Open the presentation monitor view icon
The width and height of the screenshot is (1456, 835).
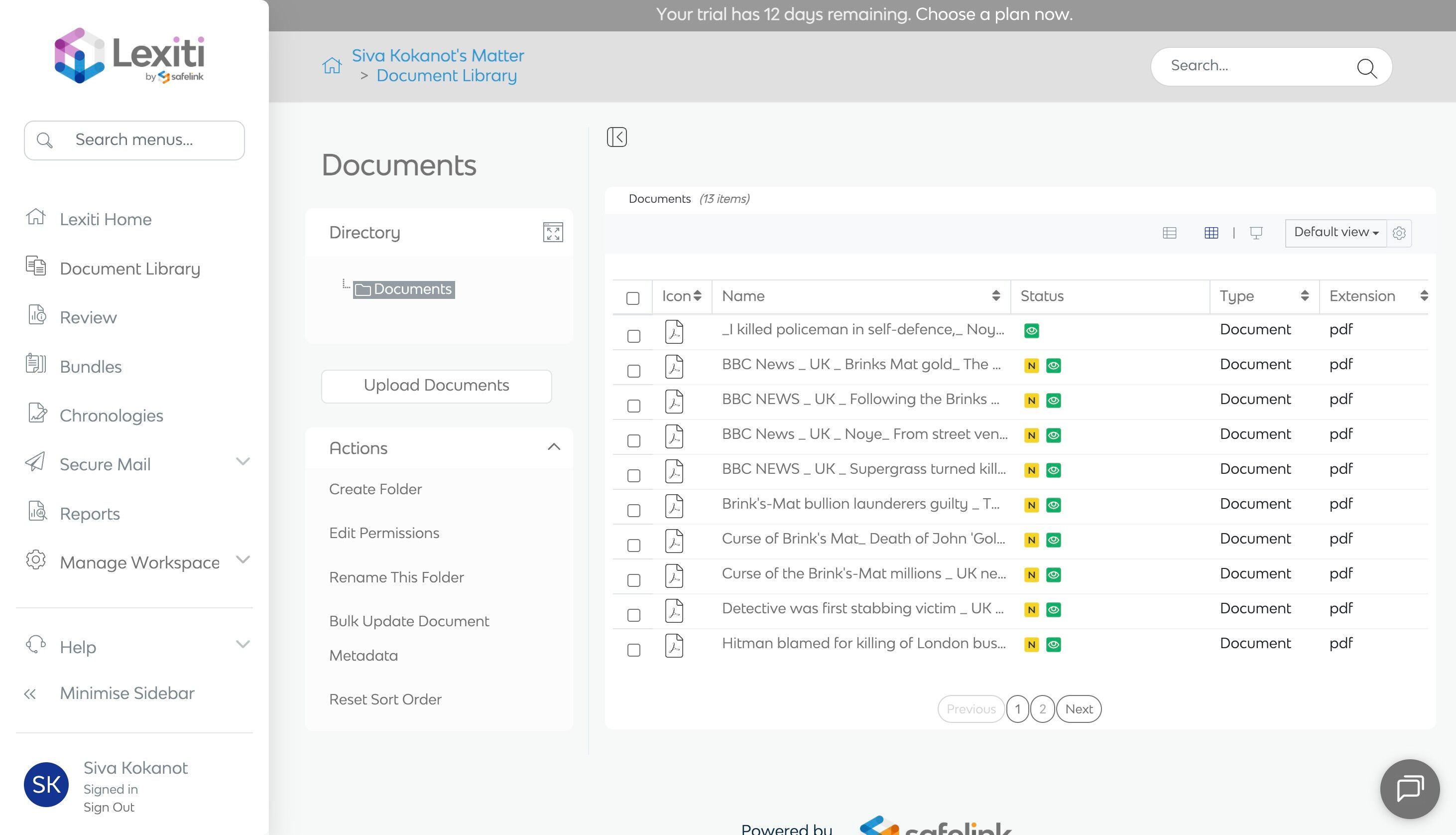click(x=1256, y=233)
